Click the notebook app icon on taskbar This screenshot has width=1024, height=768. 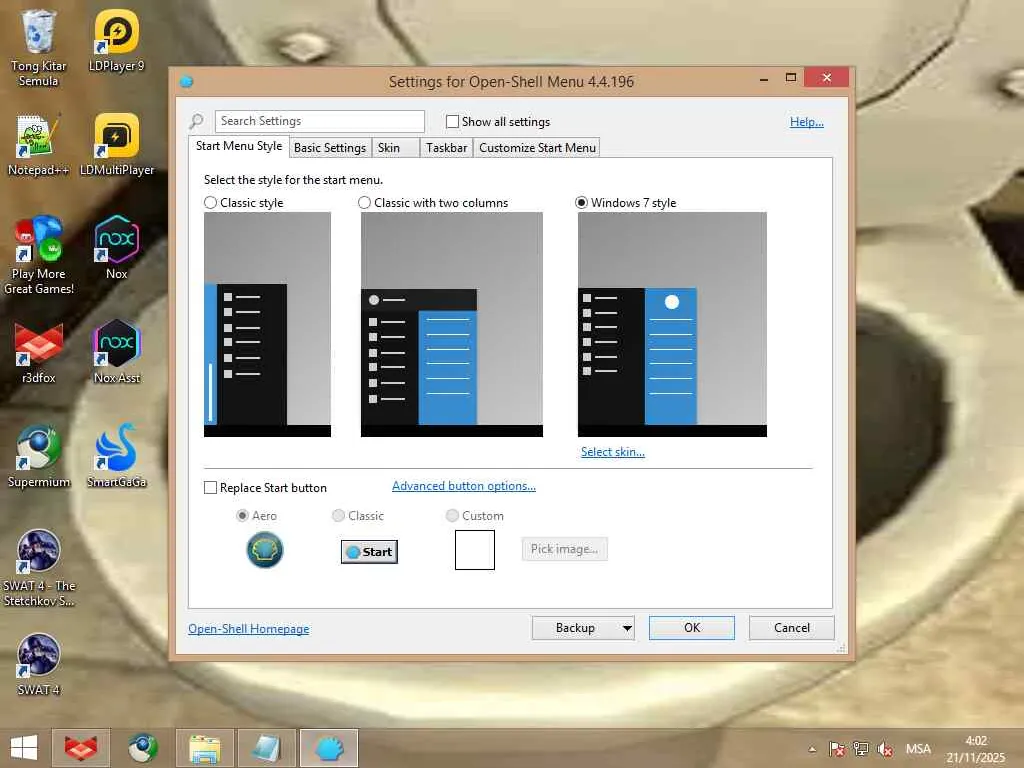tap(266, 748)
